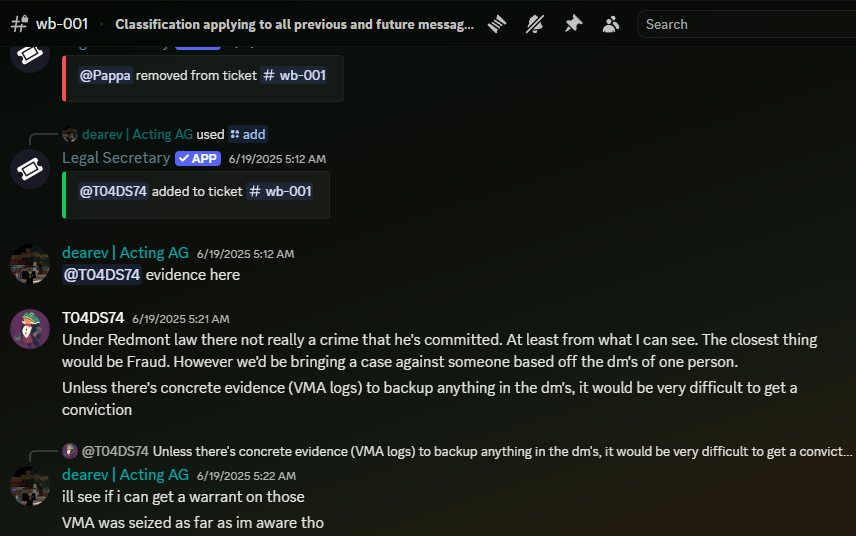Open #wb-001 link in added to ticket embed
Screen dimensions: 856x536
click(280, 191)
